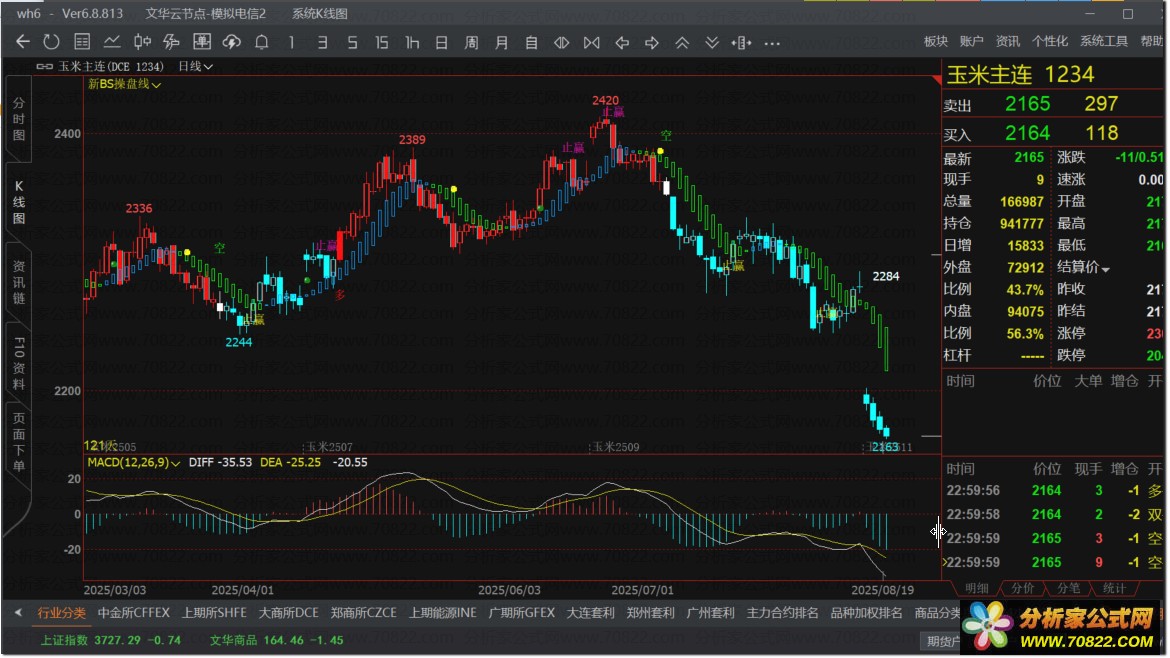Screen dimensions: 1170x658
Task: Select the 大连套利 bottom tab
Action: coord(590,612)
